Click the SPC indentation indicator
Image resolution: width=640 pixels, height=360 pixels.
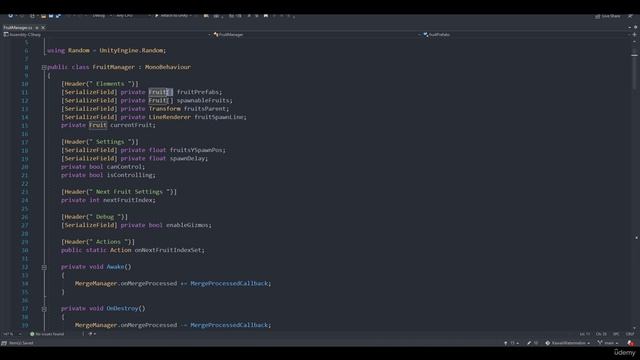coord(616,334)
